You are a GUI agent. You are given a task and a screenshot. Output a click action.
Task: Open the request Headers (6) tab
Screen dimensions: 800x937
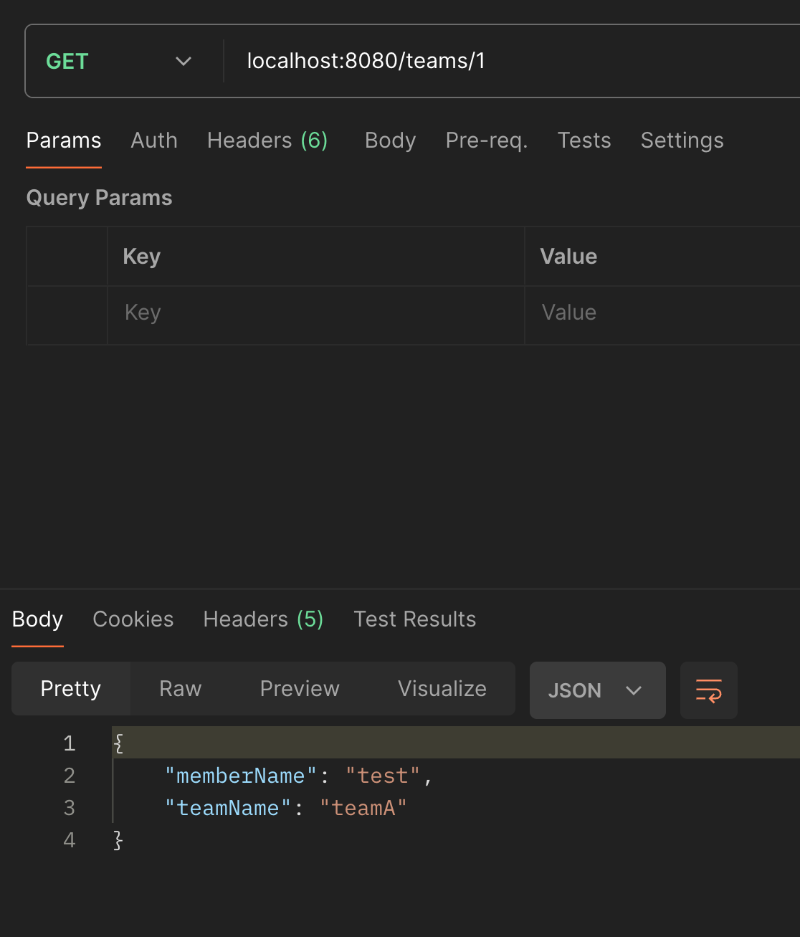tap(267, 141)
